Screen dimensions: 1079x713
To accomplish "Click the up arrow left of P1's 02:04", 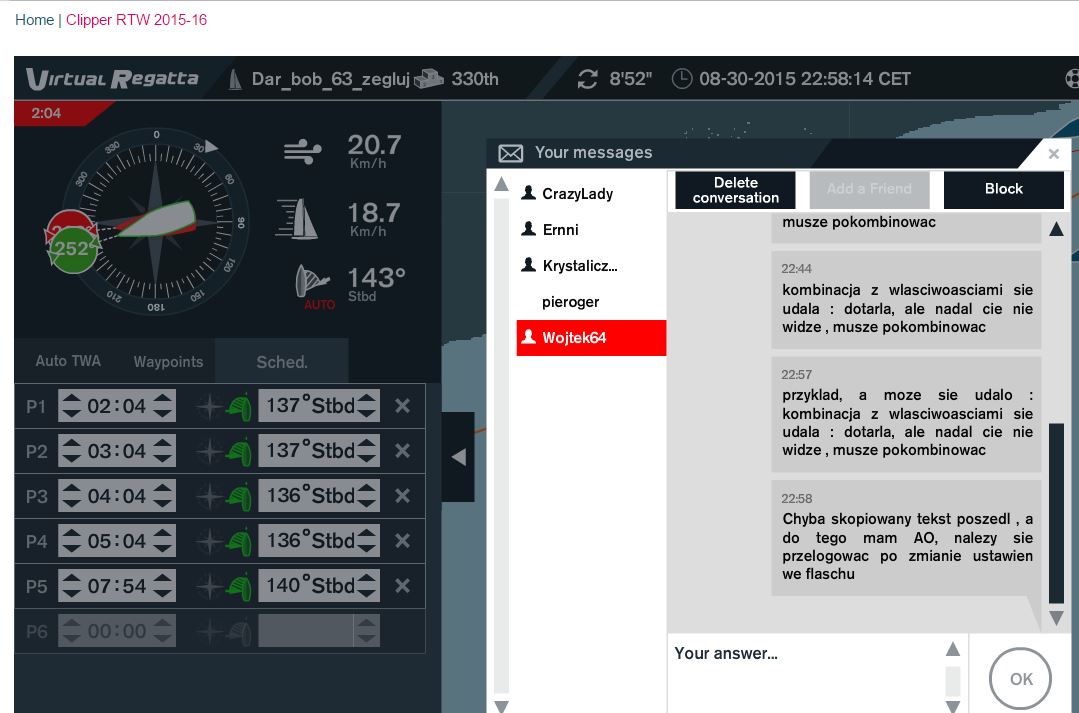I will point(71,398).
